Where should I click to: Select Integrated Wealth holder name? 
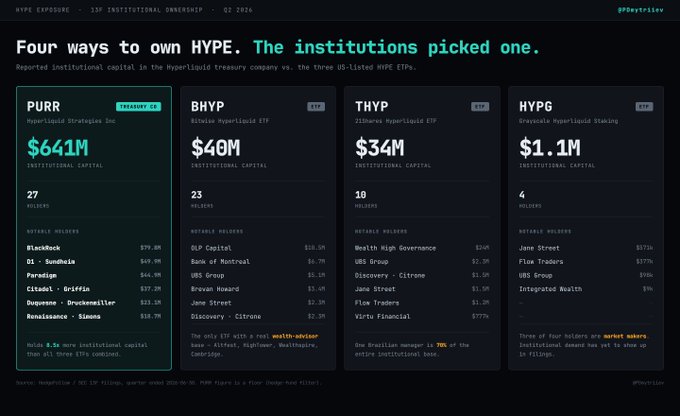click(550, 289)
